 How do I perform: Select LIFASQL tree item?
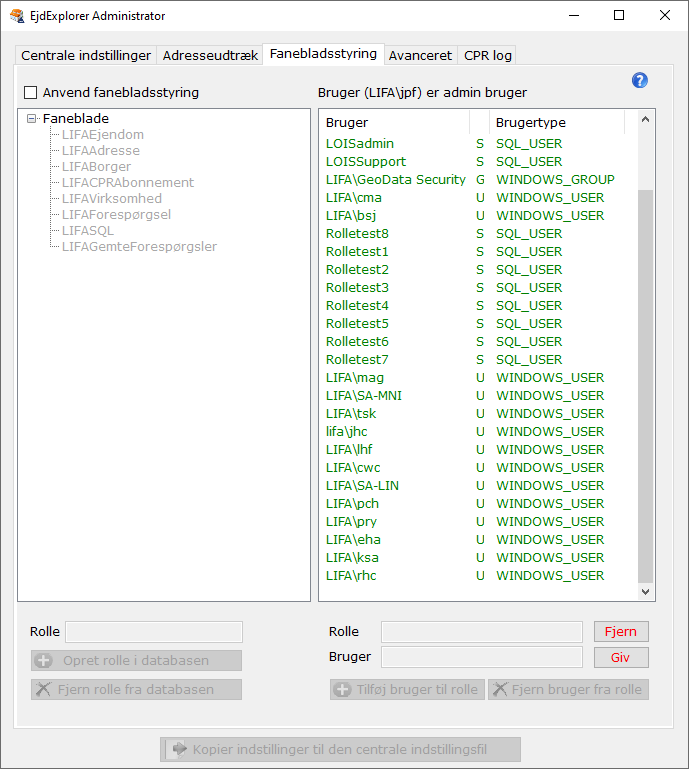[x=87, y=231]
